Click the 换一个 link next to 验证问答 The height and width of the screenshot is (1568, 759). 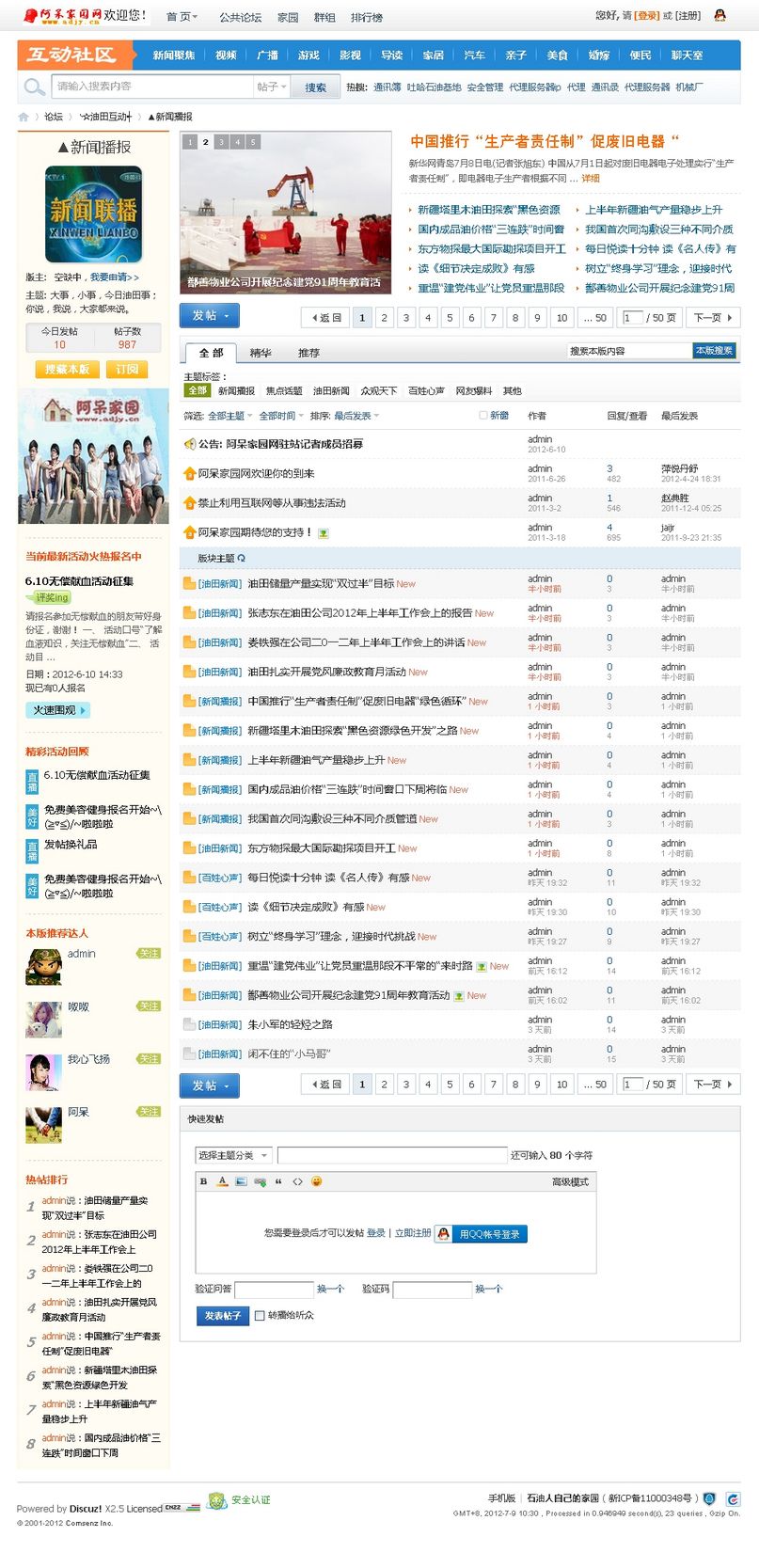330,1289
